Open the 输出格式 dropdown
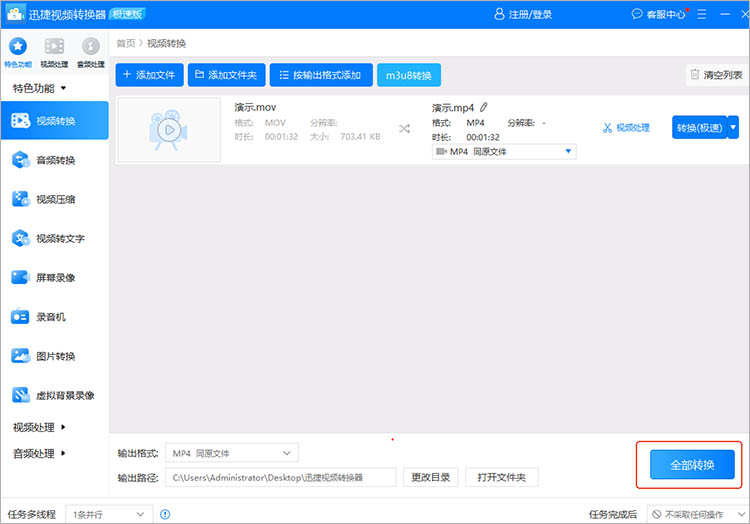Viewport: 750px width, 524px height. click(232, 453)
